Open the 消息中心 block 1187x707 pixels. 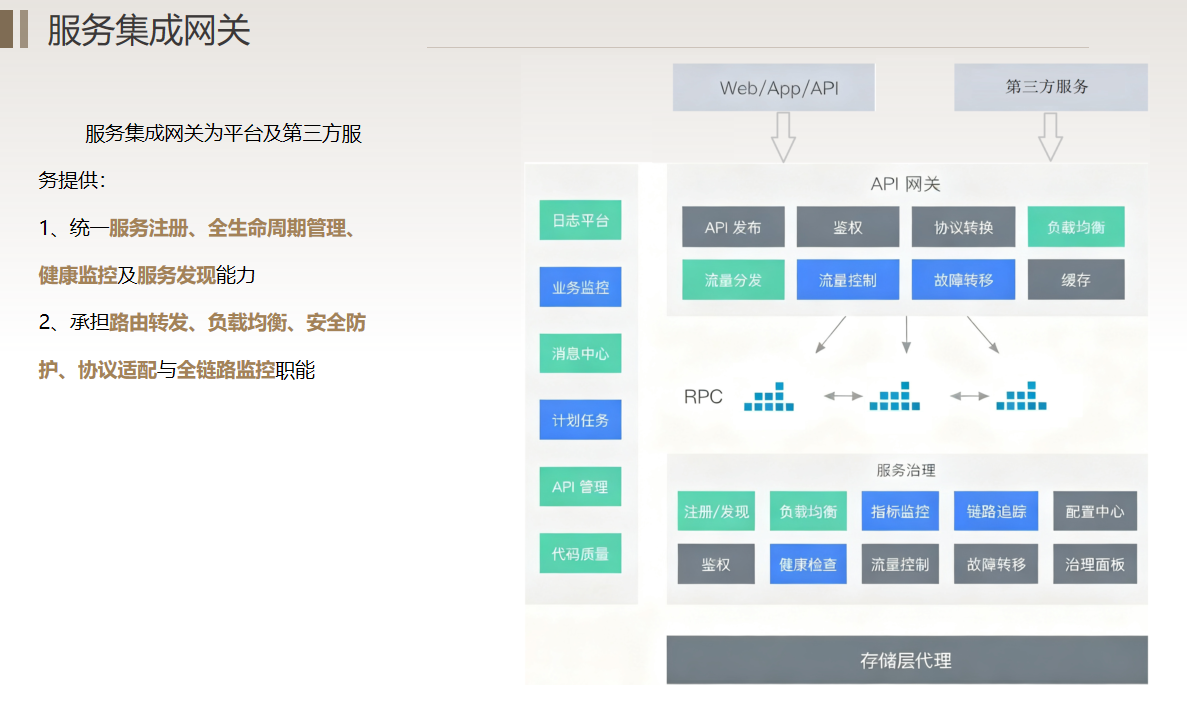(x=580, y=353)
